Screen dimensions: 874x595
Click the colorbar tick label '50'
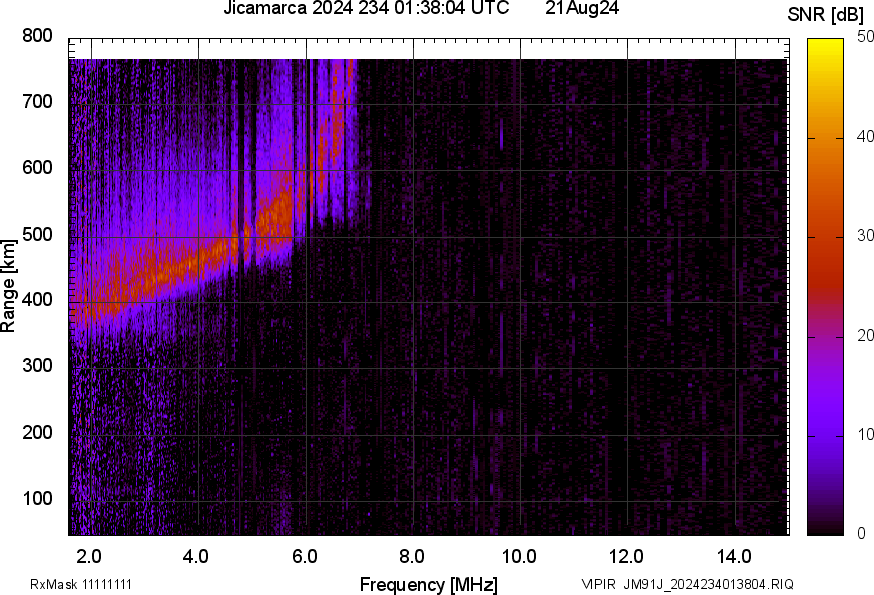pos(866,37)
